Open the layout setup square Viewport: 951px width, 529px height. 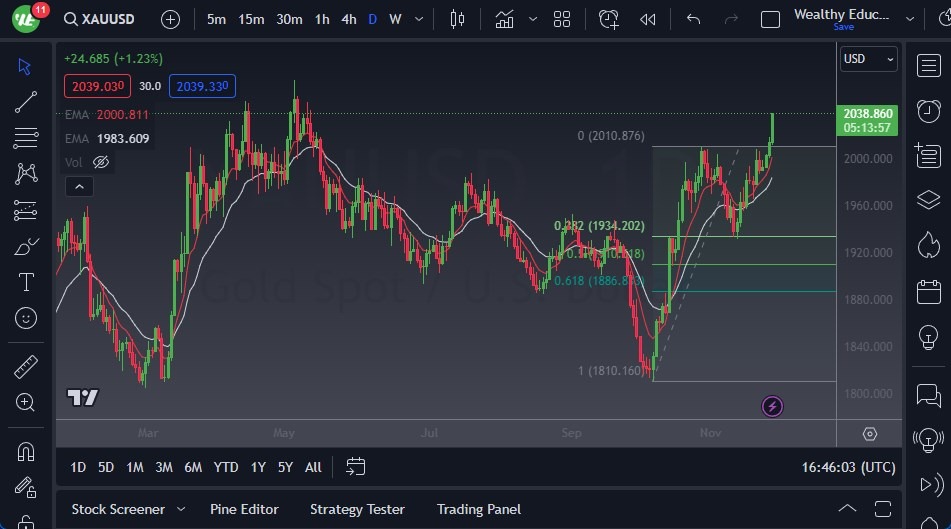coord(770,19)
